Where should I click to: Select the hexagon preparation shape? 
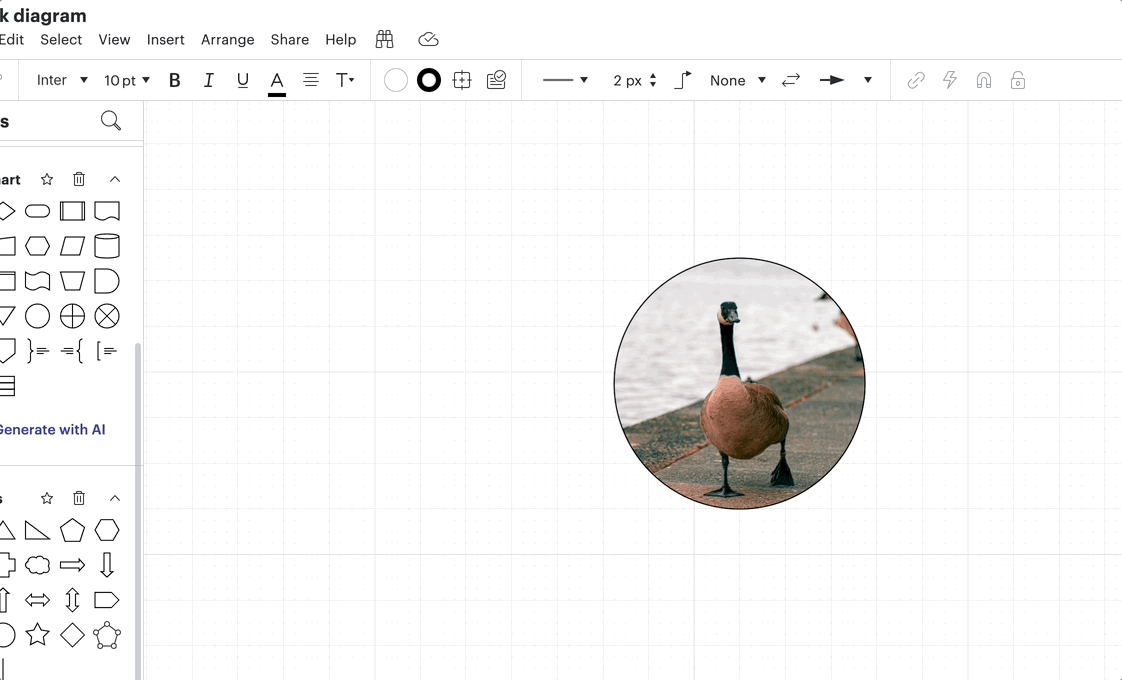point(37,246)
